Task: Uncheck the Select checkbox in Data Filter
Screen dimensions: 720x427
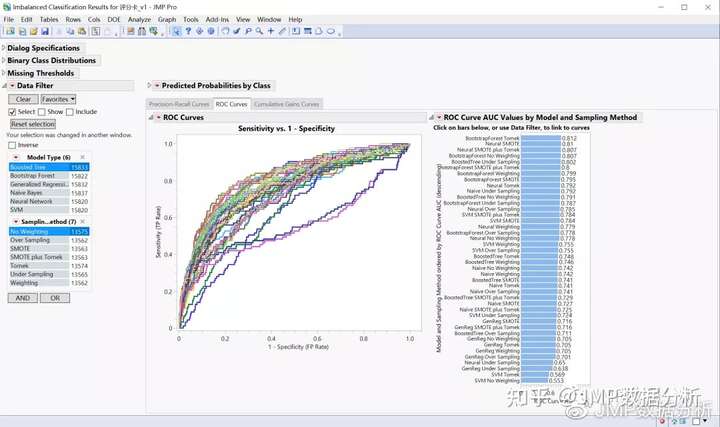Action: coord(13,112)
